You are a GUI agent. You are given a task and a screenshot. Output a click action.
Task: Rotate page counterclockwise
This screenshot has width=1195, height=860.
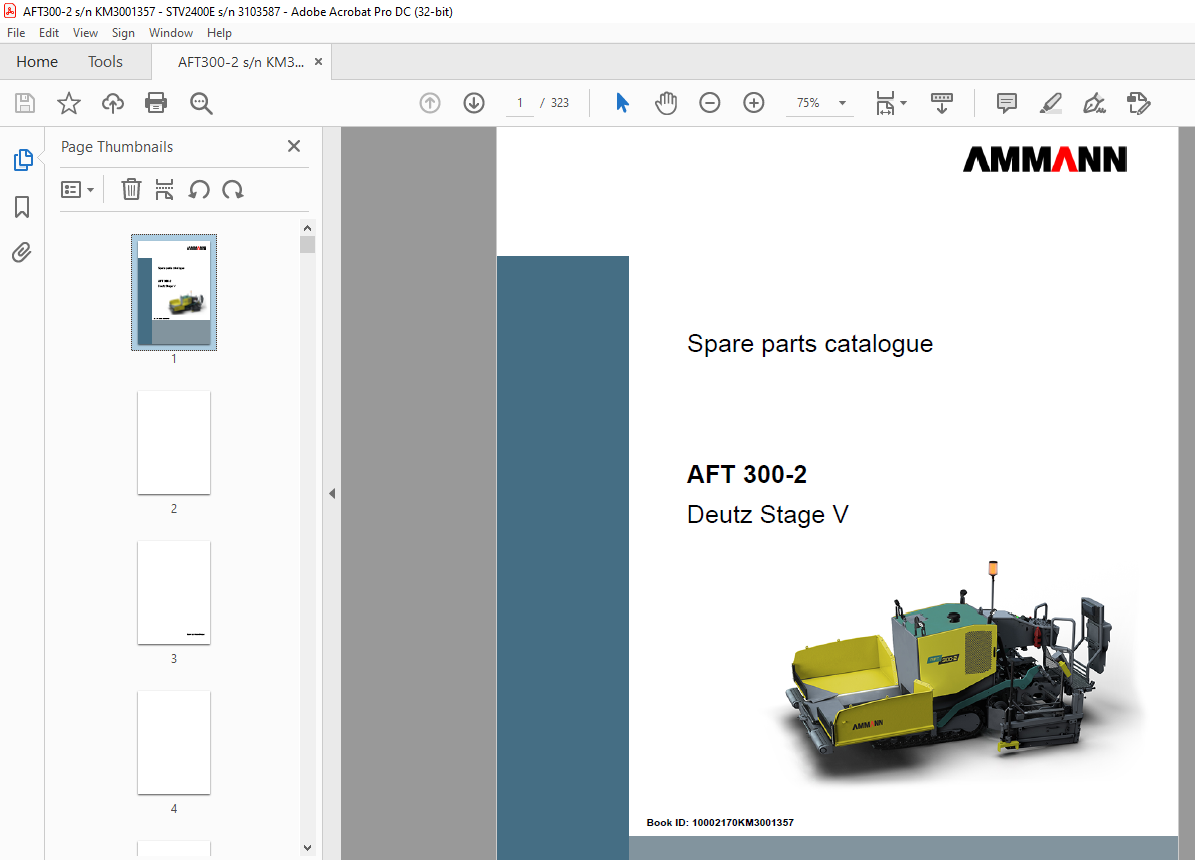coord(199,189)
